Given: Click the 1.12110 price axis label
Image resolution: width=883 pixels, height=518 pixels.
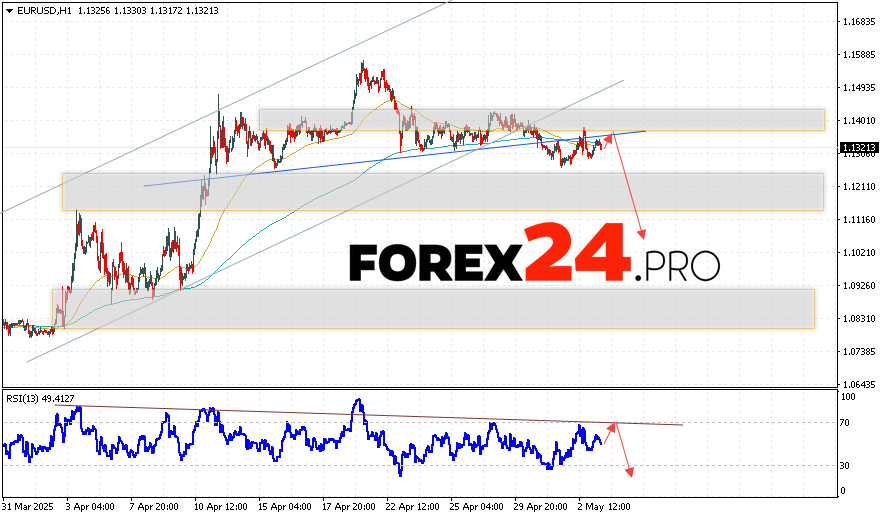Looking at the screenshot, I should coord(859,187).
